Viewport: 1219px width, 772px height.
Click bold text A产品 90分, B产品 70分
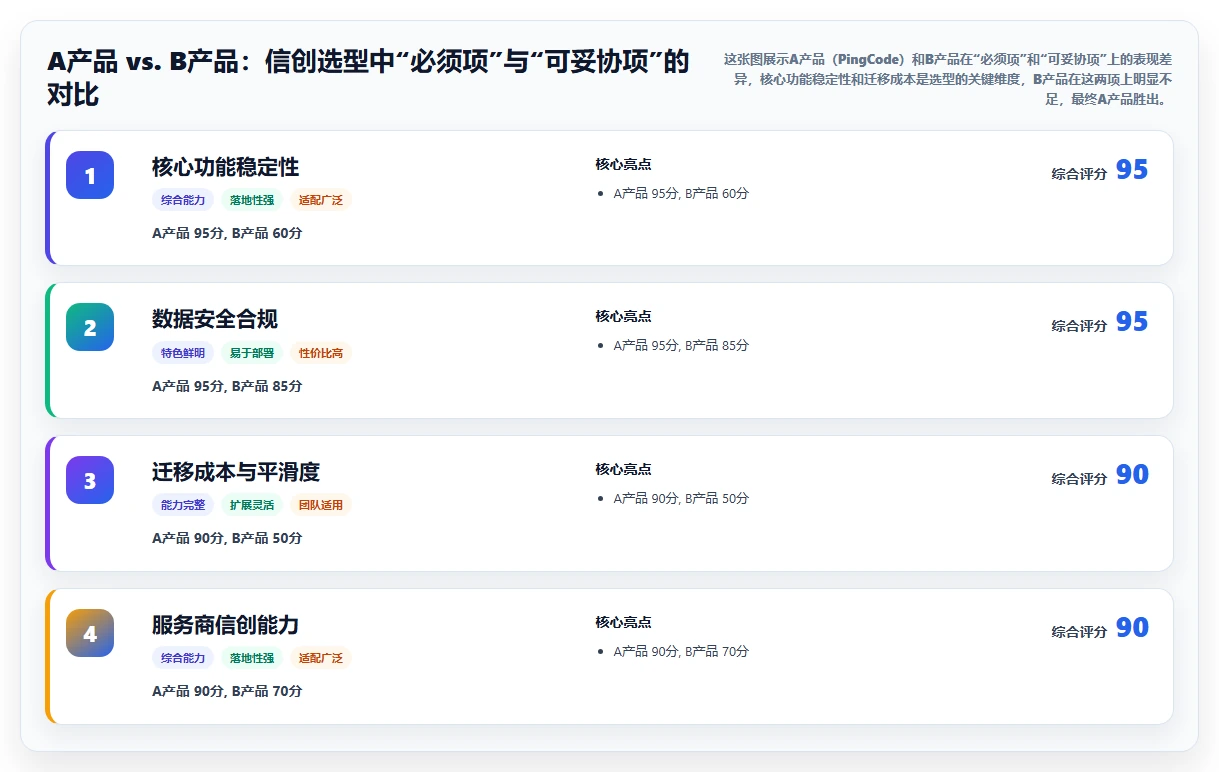(227, 691)
